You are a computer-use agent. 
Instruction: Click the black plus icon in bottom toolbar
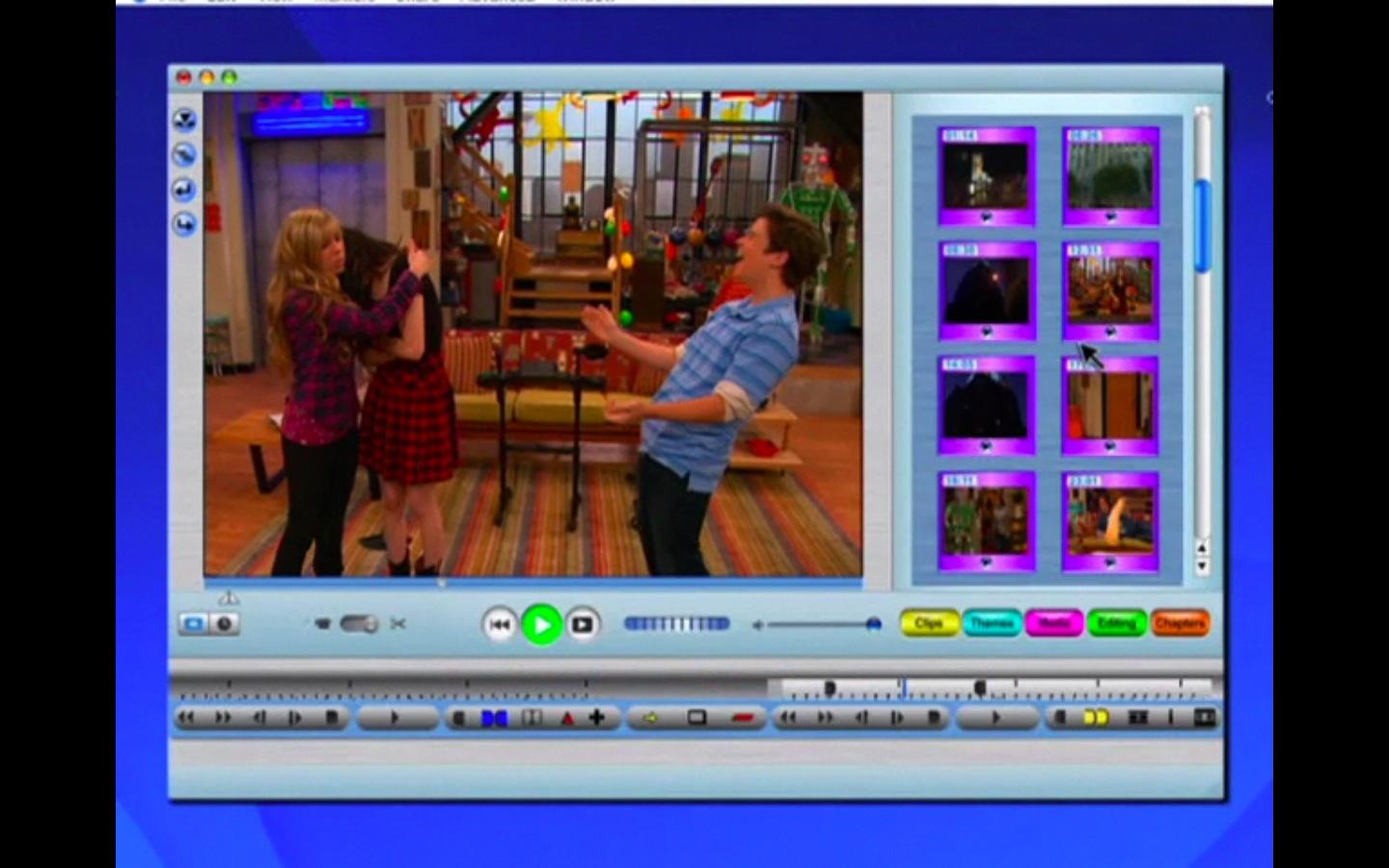point(597,718)
